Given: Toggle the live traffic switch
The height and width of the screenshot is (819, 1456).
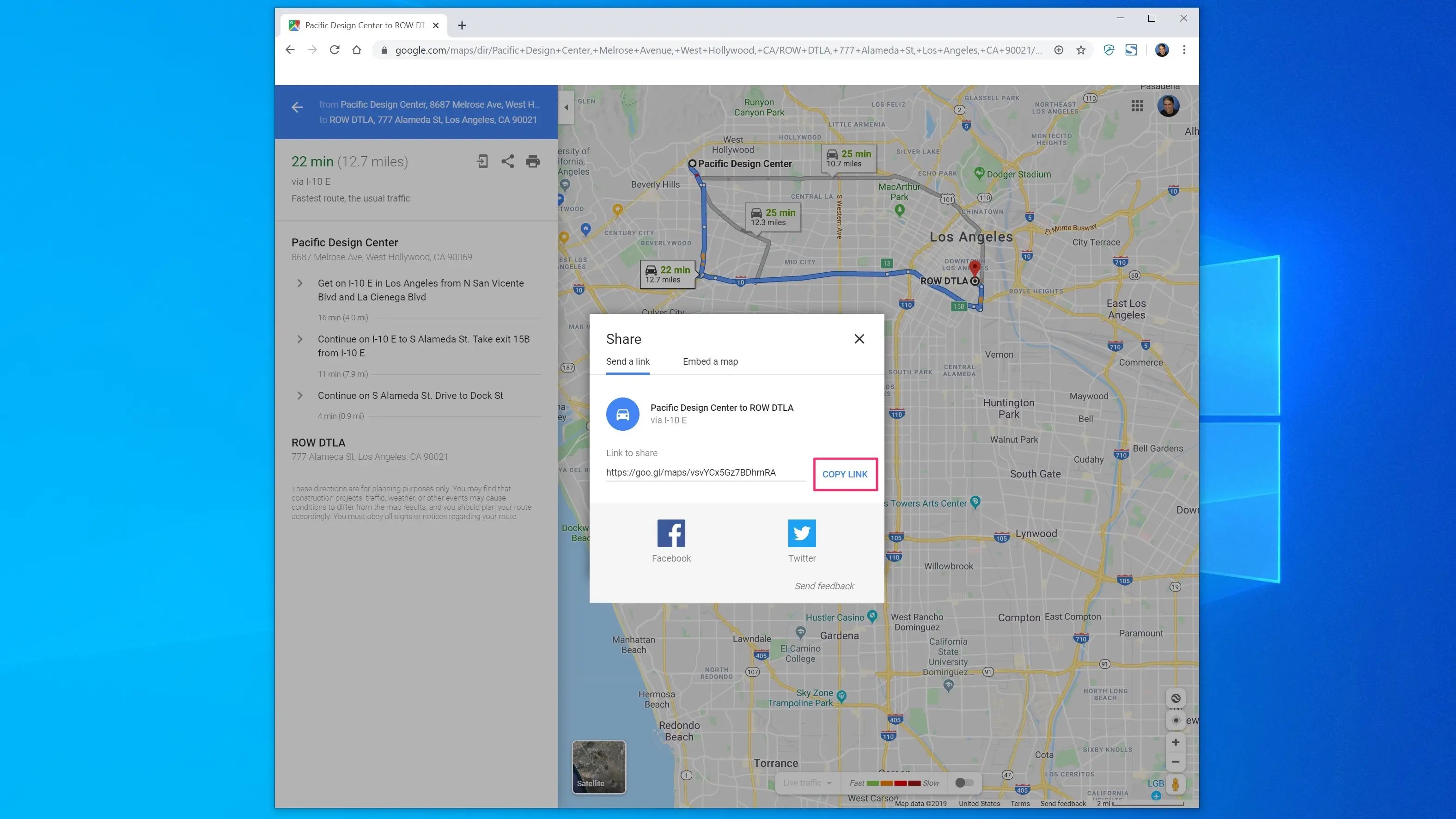Looking at the screenshot, I should click(964, 783).
